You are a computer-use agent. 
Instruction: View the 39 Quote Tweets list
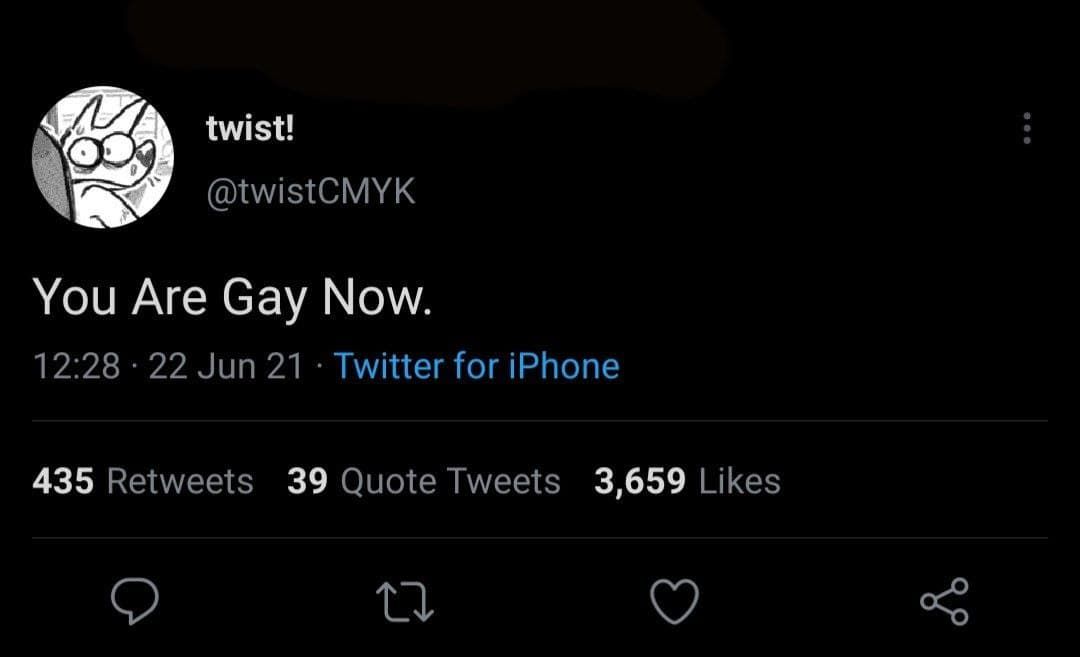tap(423, 482)
